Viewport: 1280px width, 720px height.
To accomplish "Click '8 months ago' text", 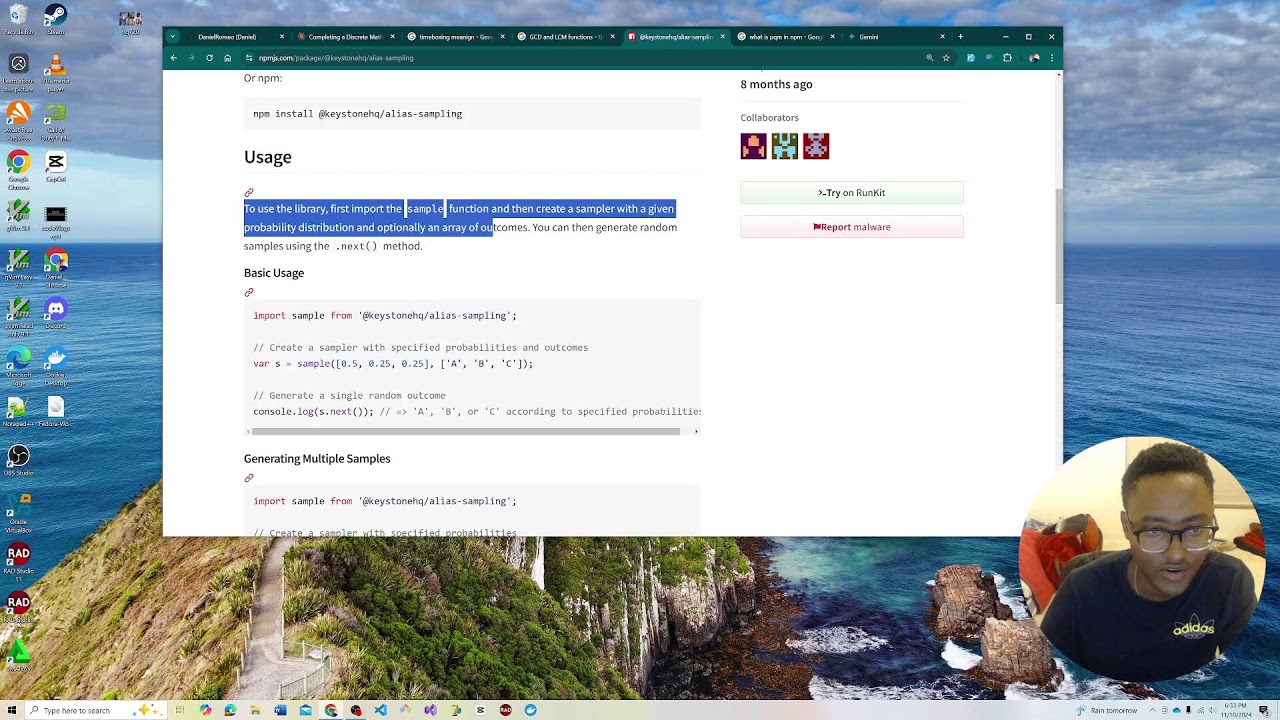I will point(776,84).
